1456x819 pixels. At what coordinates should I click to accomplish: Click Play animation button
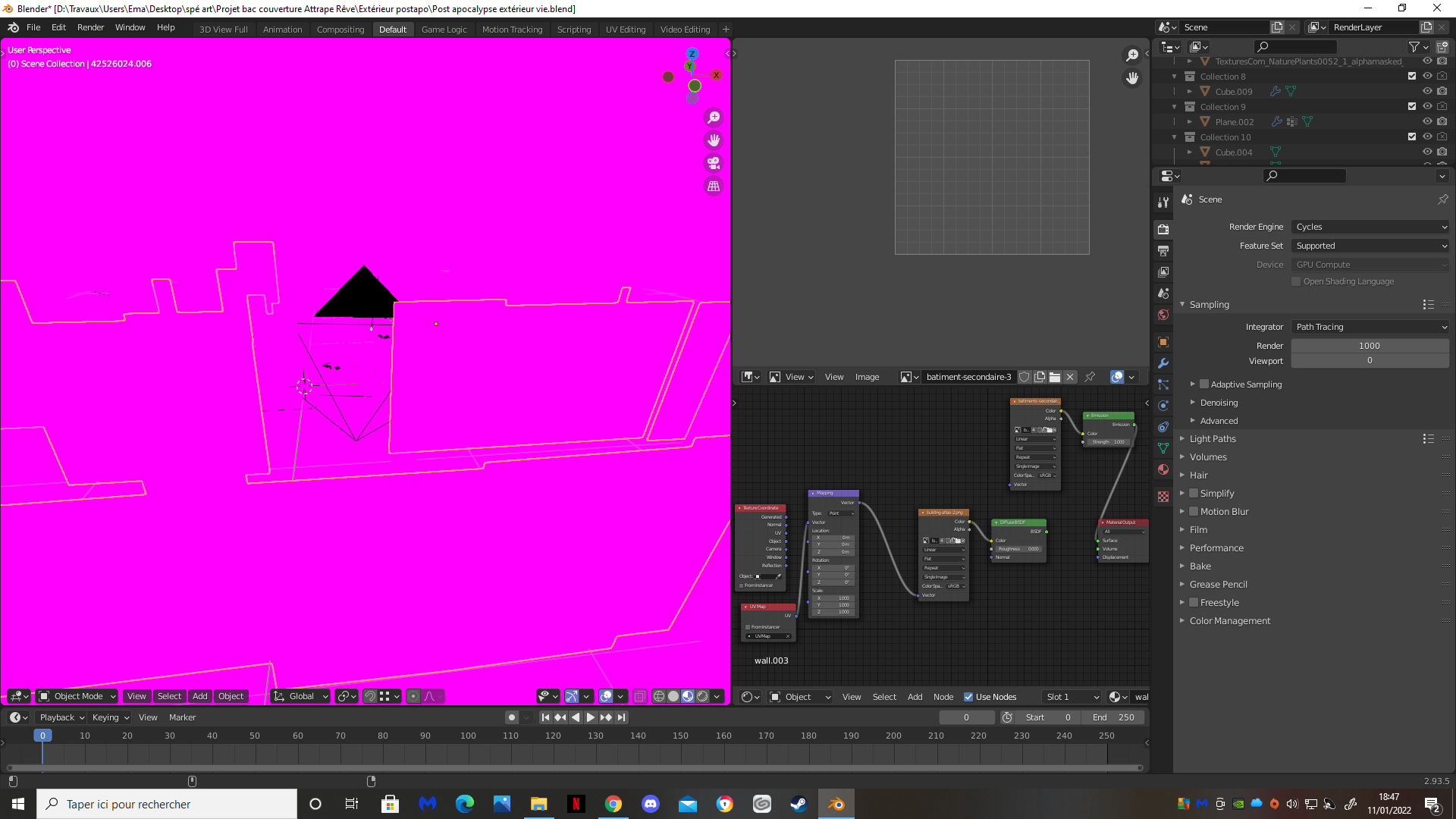pyautogui.click(x=590, y=717)
